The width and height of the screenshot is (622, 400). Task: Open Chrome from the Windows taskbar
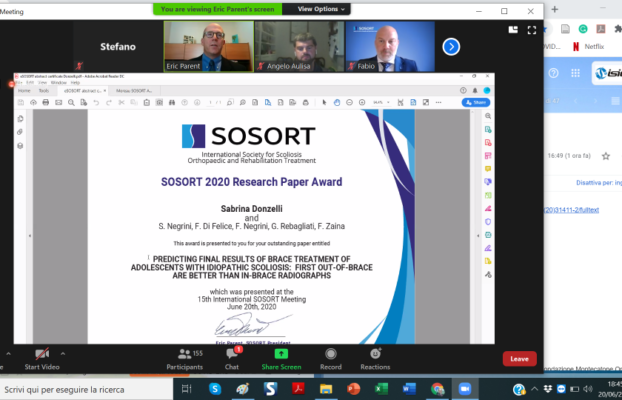pos(437,389)
